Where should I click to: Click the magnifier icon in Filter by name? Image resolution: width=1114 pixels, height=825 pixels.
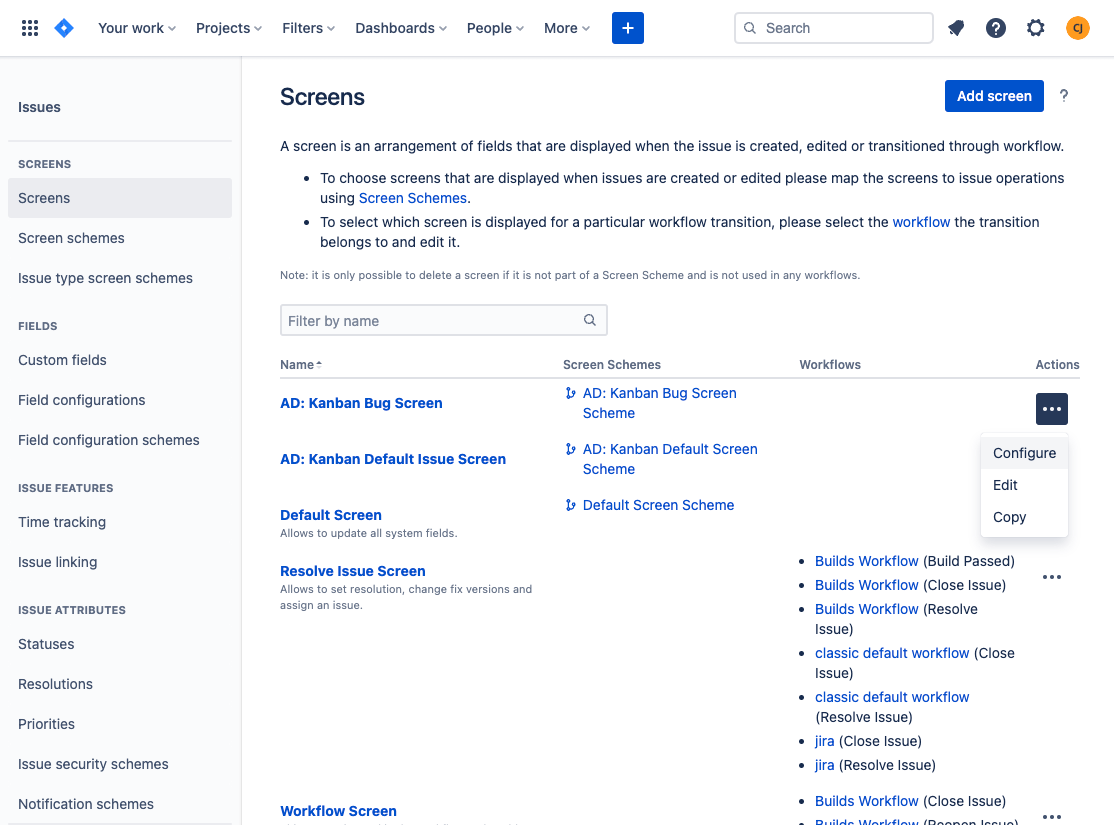(590, 320)
